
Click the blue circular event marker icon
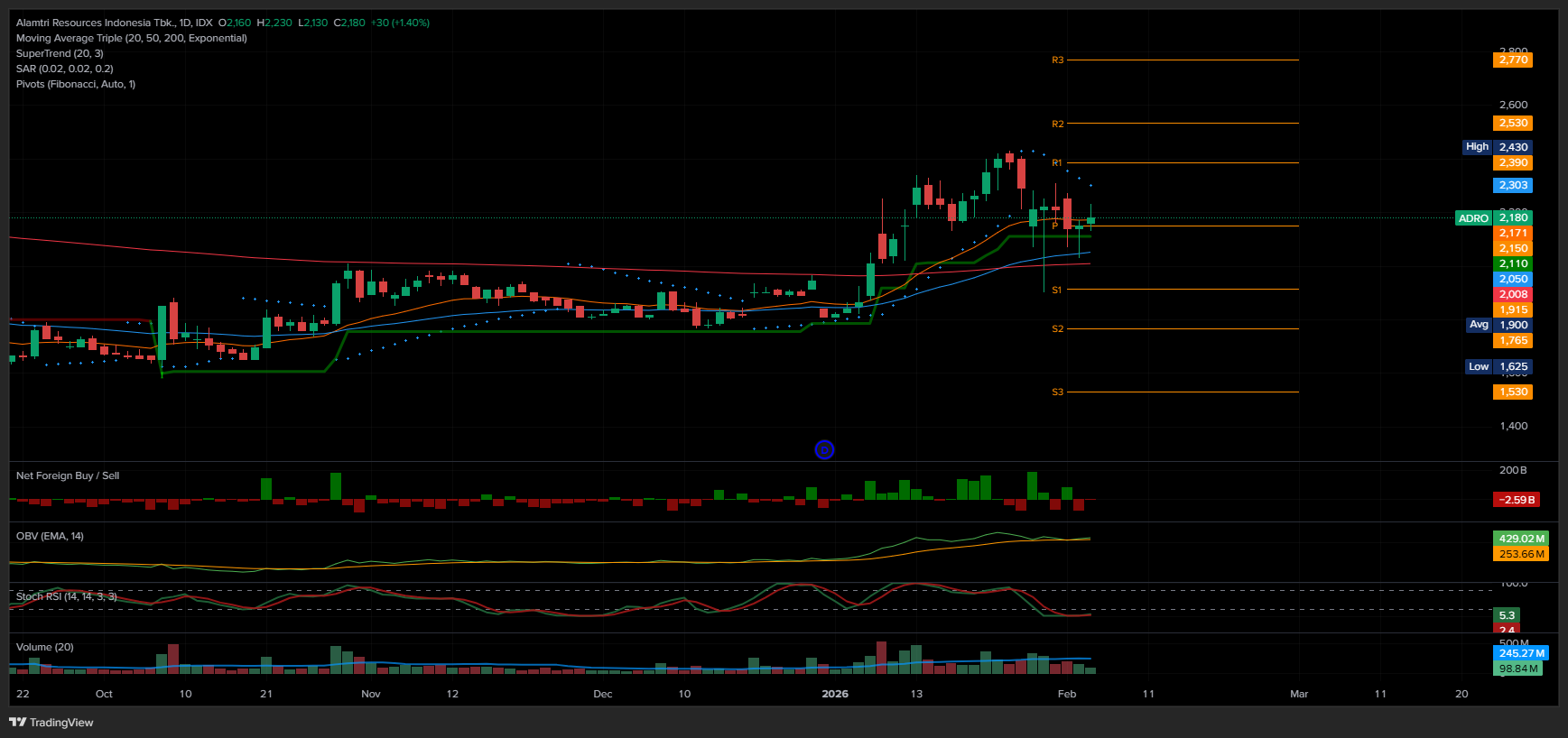[824, 449]
